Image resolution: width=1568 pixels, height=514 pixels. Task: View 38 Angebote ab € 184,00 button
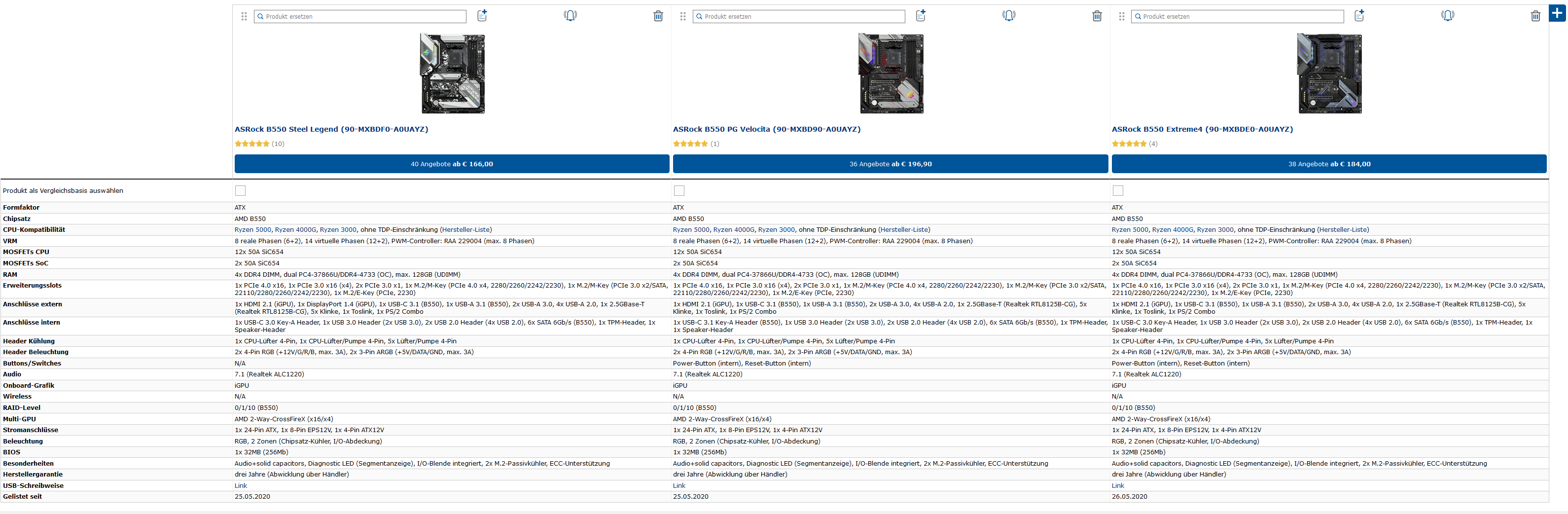(1329, 164)
